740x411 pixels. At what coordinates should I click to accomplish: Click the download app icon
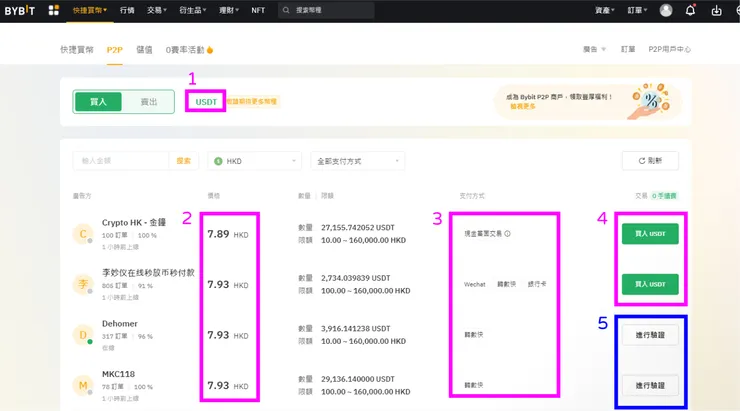[x=716, y=10]
